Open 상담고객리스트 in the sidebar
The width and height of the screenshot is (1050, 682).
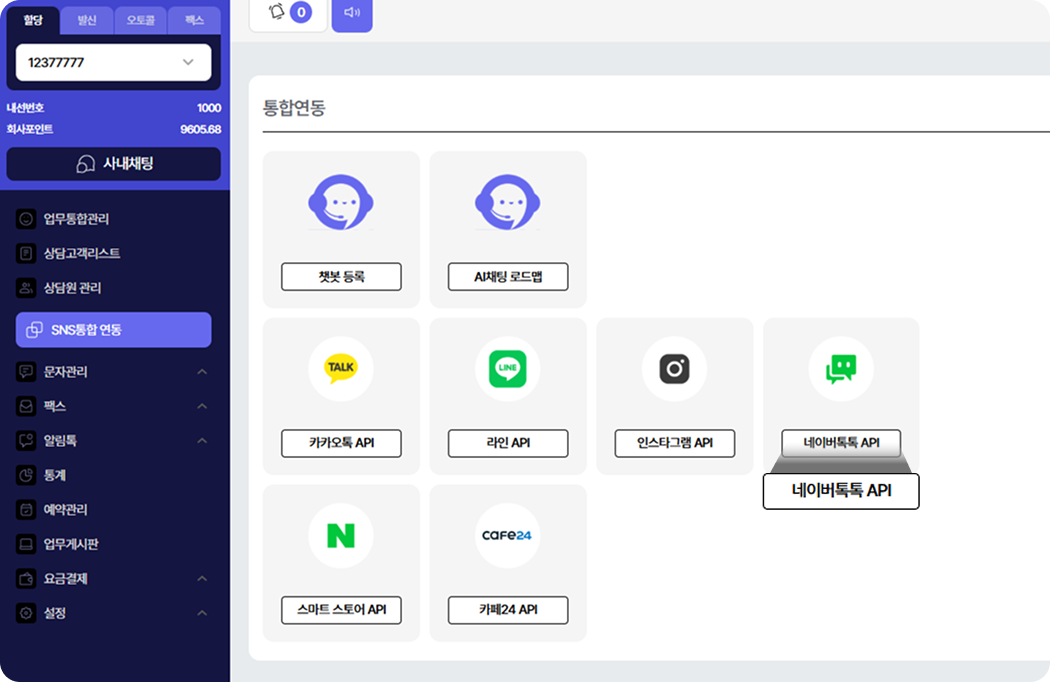81,254
